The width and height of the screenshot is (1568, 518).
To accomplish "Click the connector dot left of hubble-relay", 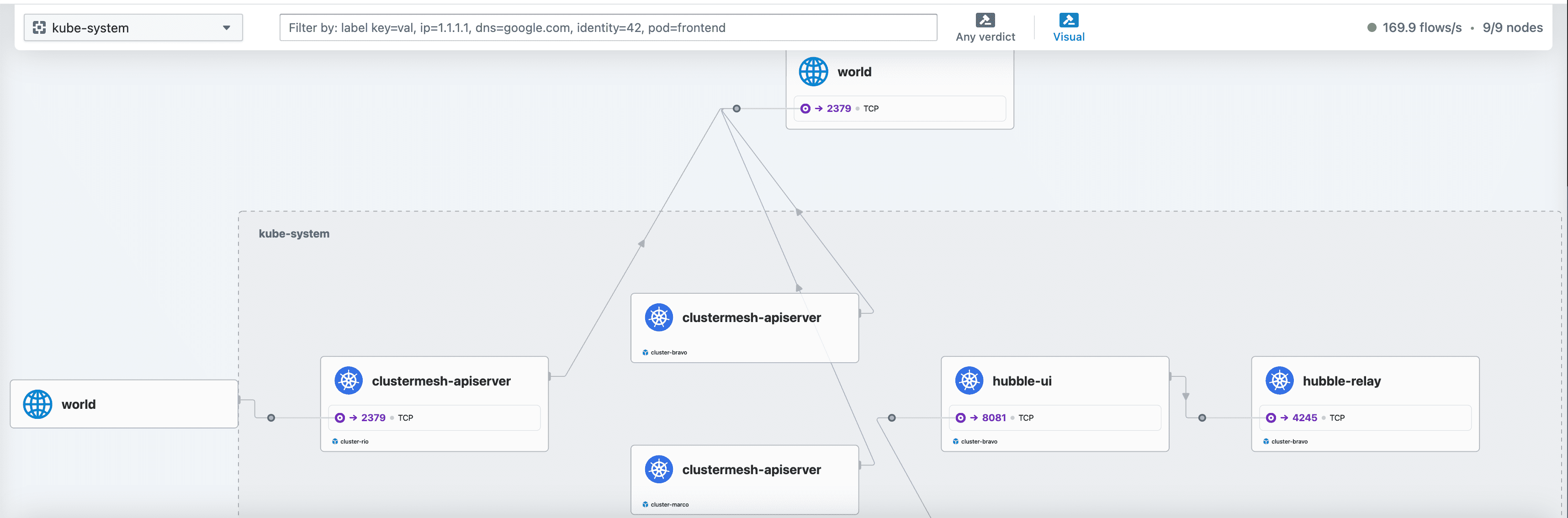I will [1202, 418].
